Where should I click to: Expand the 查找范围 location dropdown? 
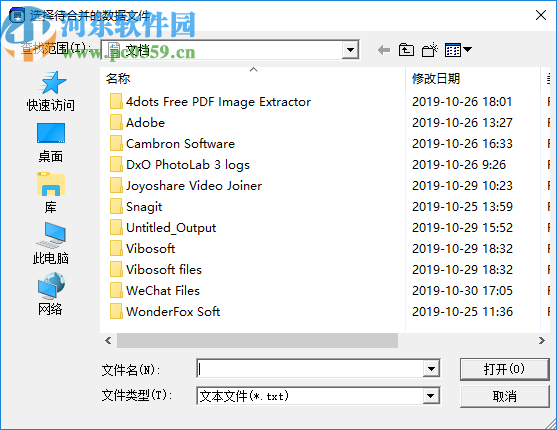pyautogui.click(x=350, y=50)
